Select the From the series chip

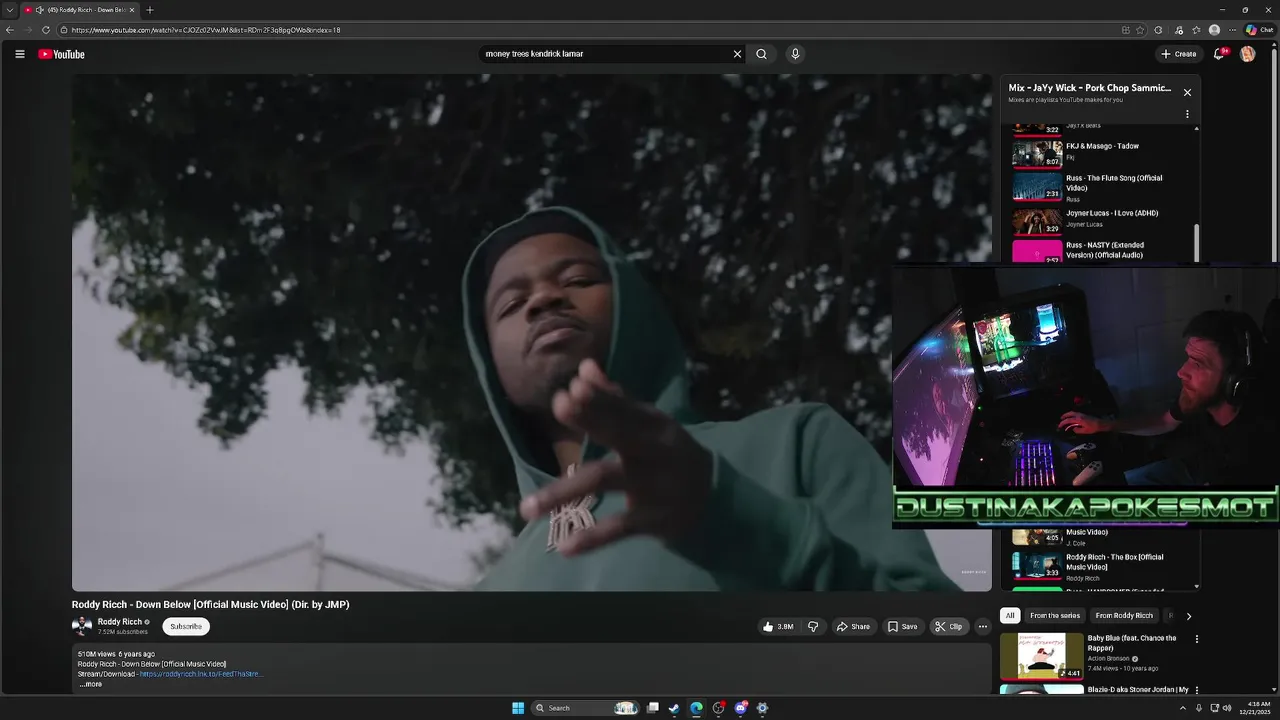coord(1055,616)
